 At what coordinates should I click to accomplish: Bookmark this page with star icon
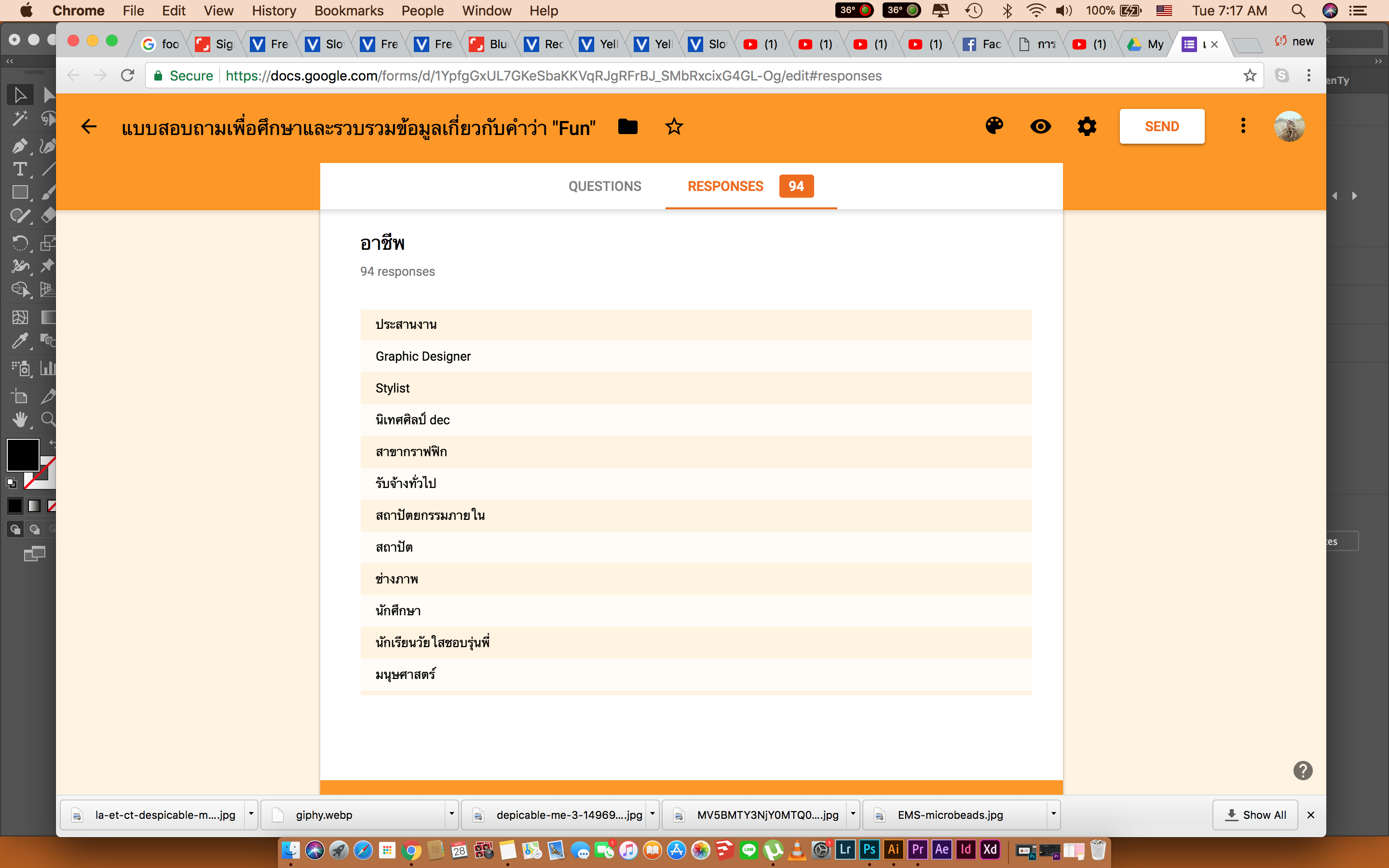point(1250,76)
